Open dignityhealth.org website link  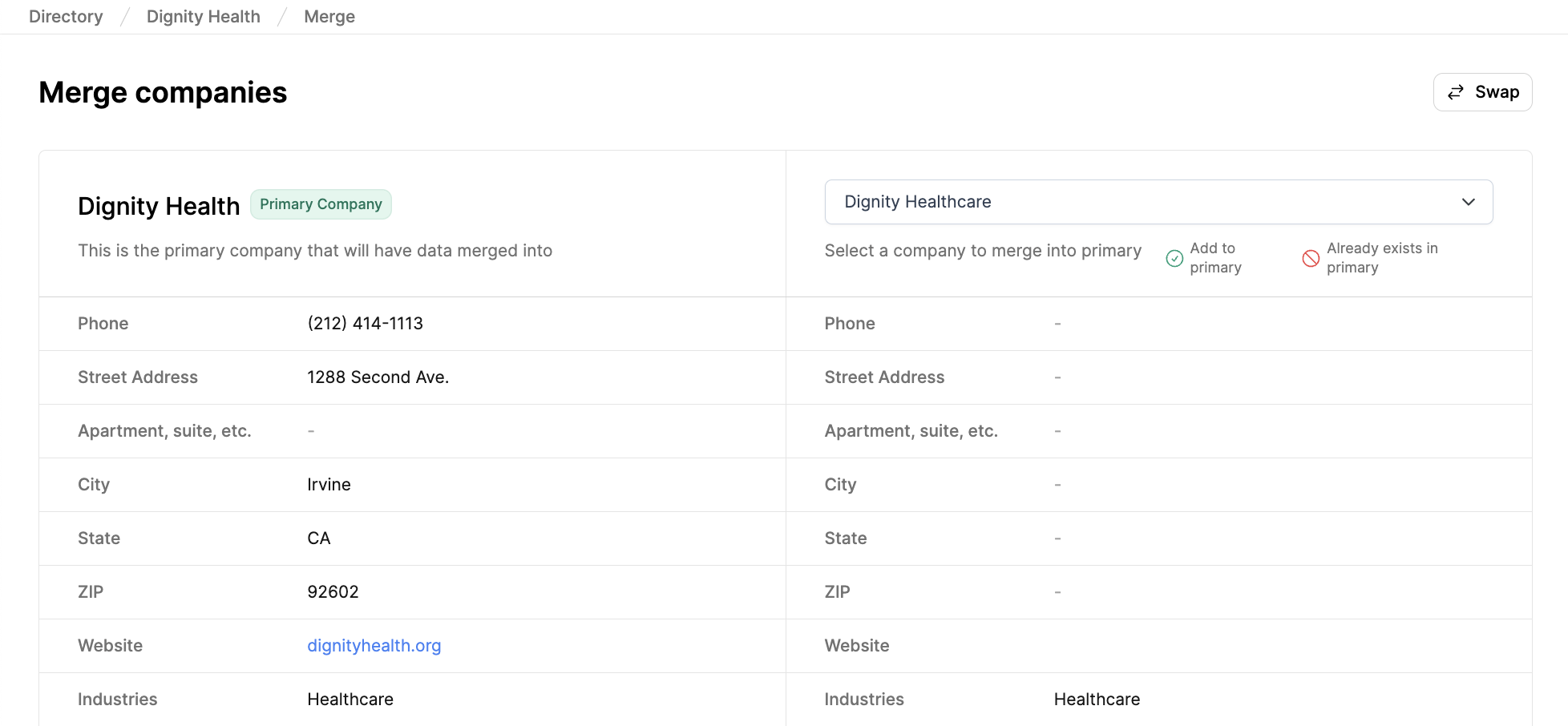374,645
